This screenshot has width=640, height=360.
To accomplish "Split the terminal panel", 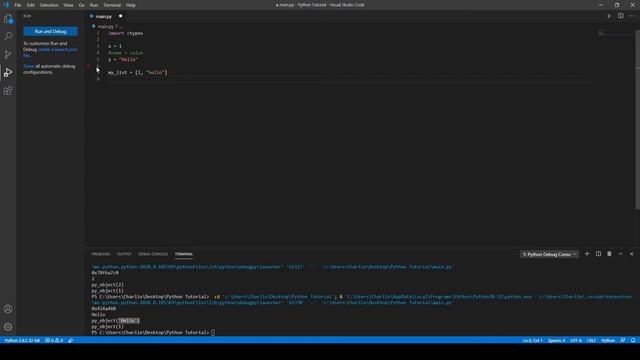I will [x=598, y=254].
